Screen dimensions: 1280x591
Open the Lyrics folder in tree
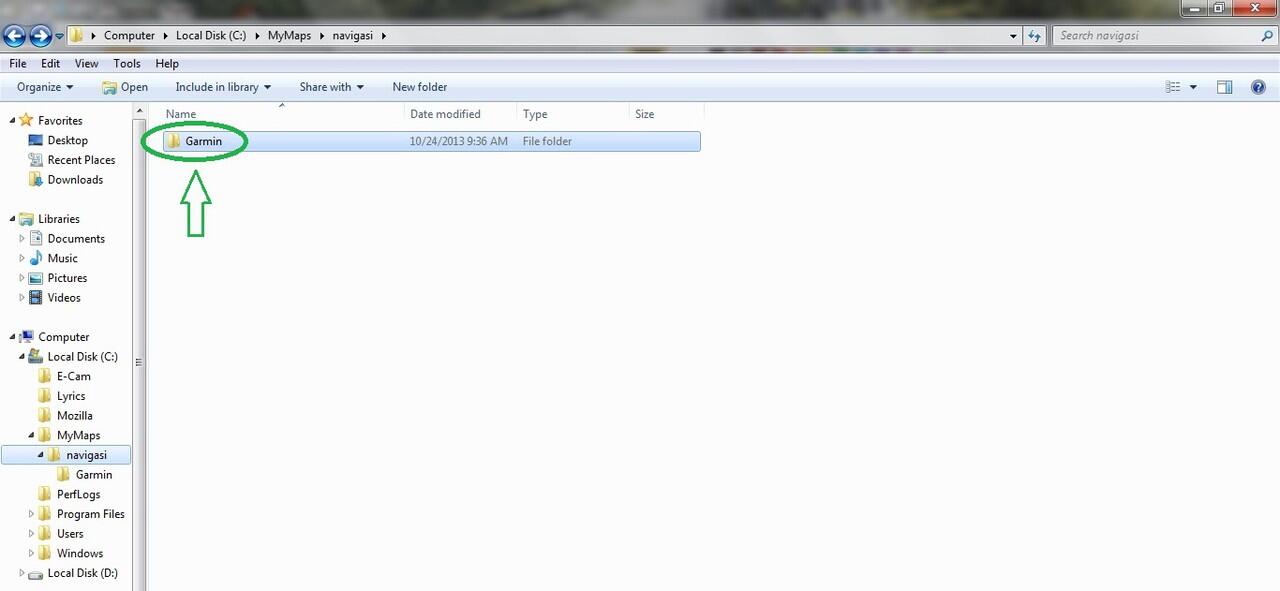coord(71,396)
